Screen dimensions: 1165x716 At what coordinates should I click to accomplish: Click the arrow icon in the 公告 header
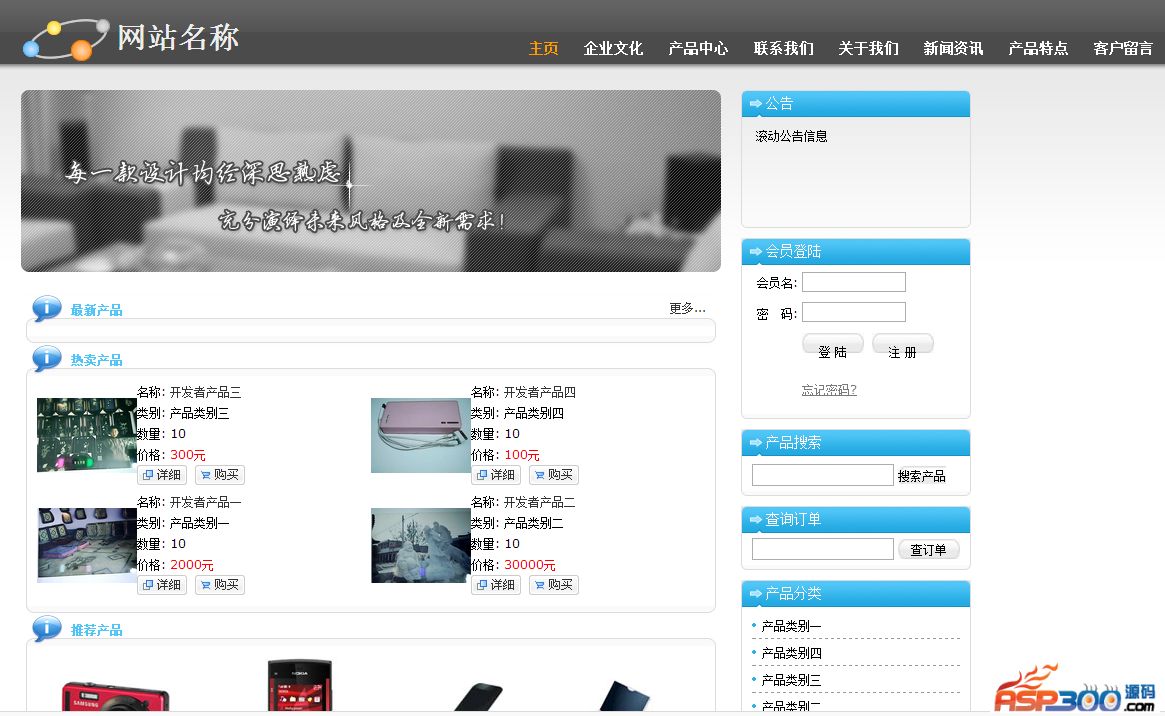[x=756, y=104]
